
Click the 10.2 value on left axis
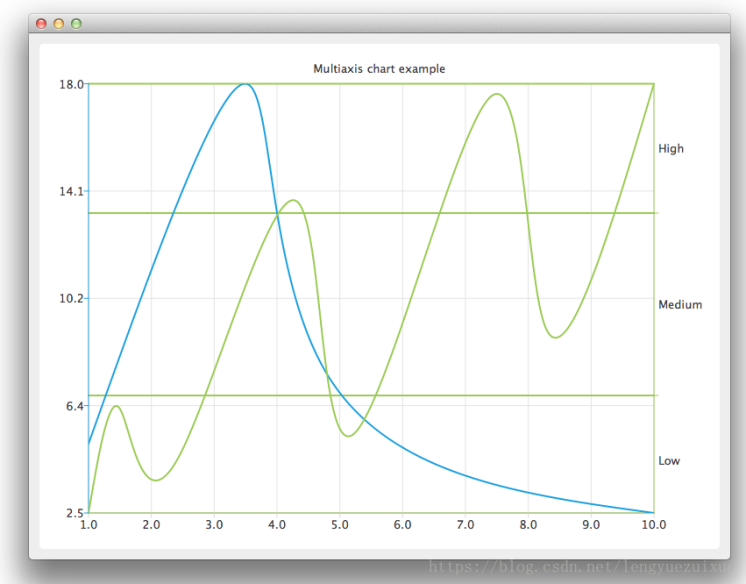71,298
